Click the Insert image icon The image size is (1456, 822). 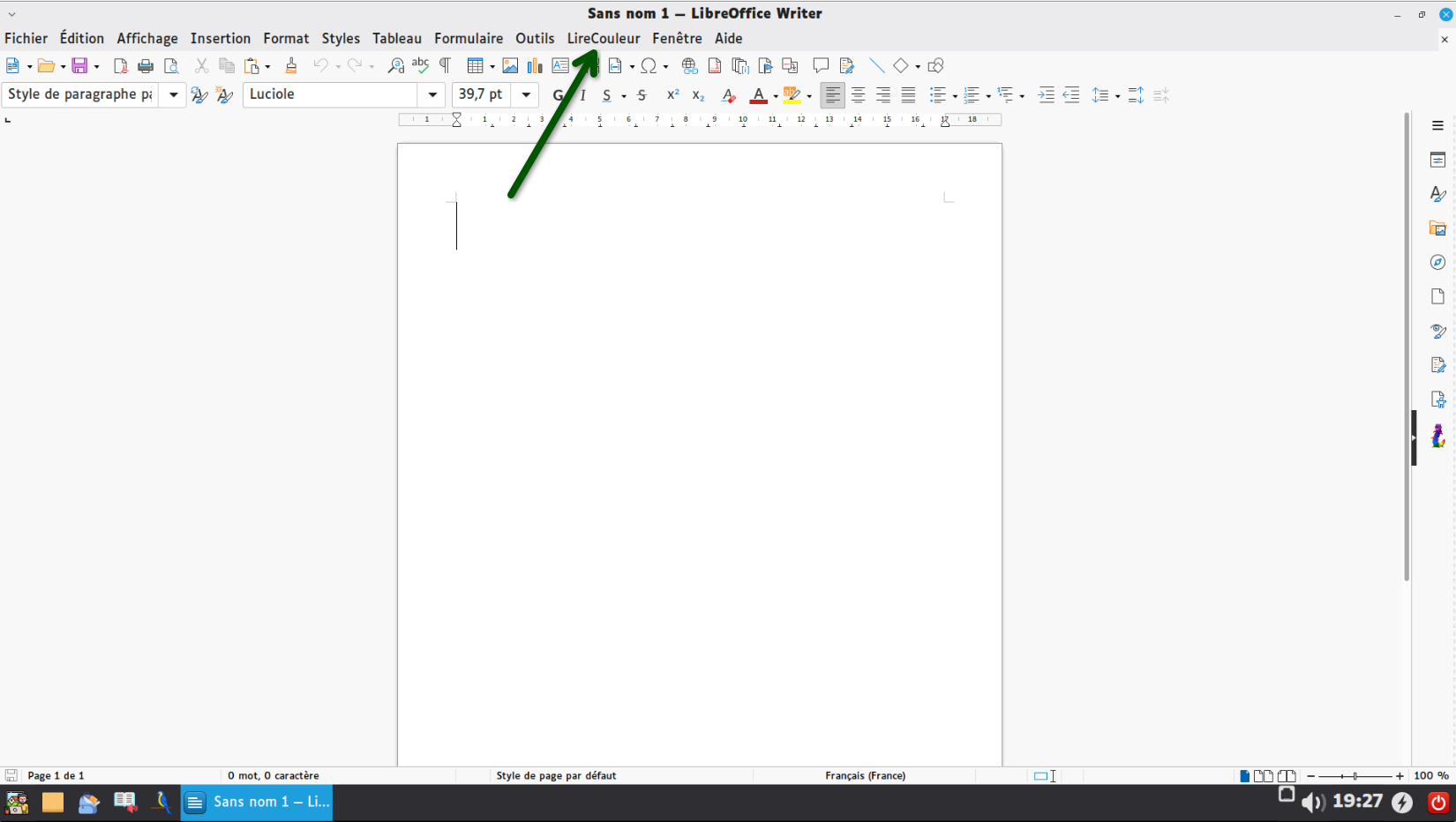pos(510,66)
